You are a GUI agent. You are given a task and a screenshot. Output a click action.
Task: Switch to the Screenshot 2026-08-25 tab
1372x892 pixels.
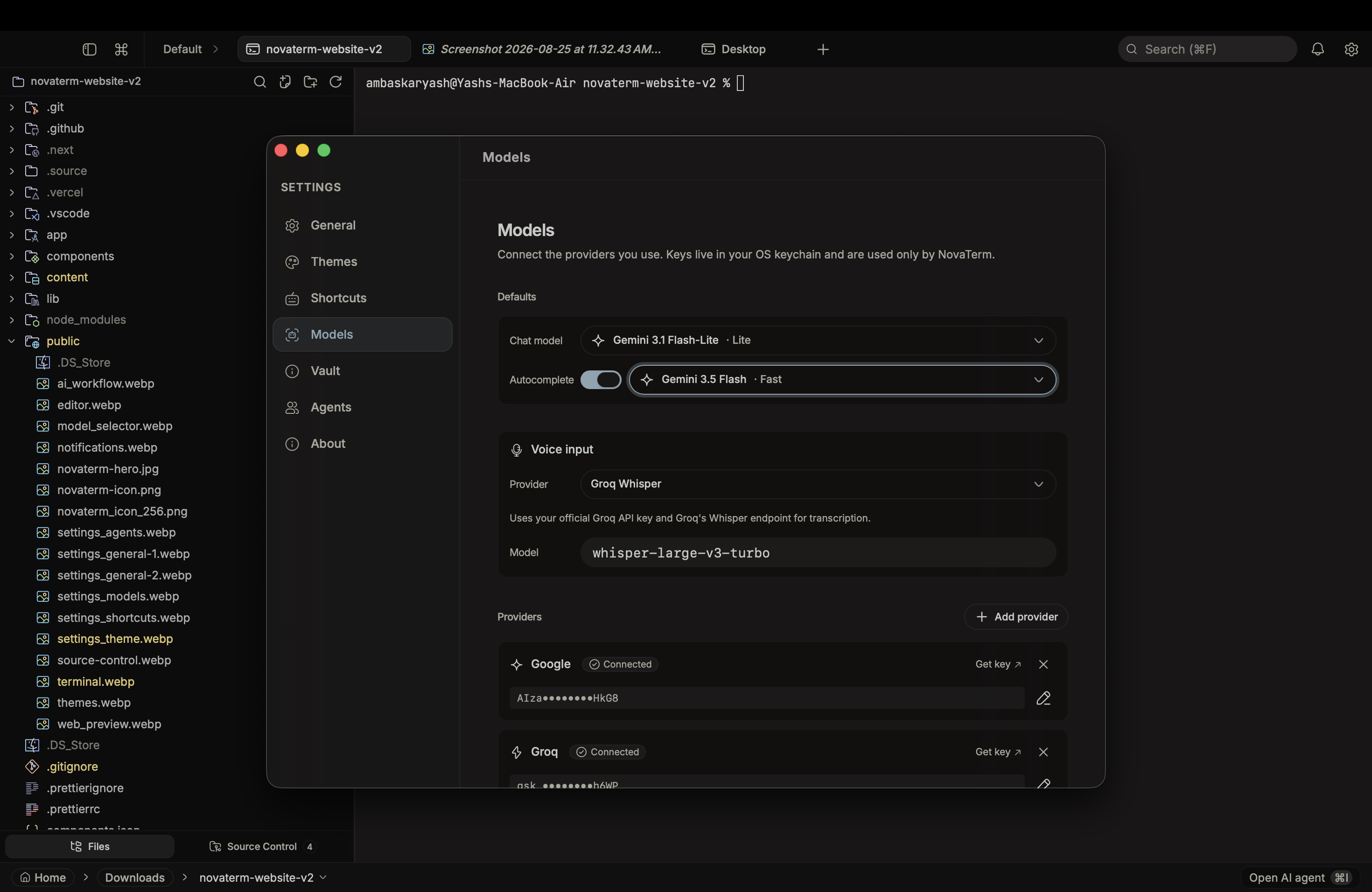tap(542, 49)
